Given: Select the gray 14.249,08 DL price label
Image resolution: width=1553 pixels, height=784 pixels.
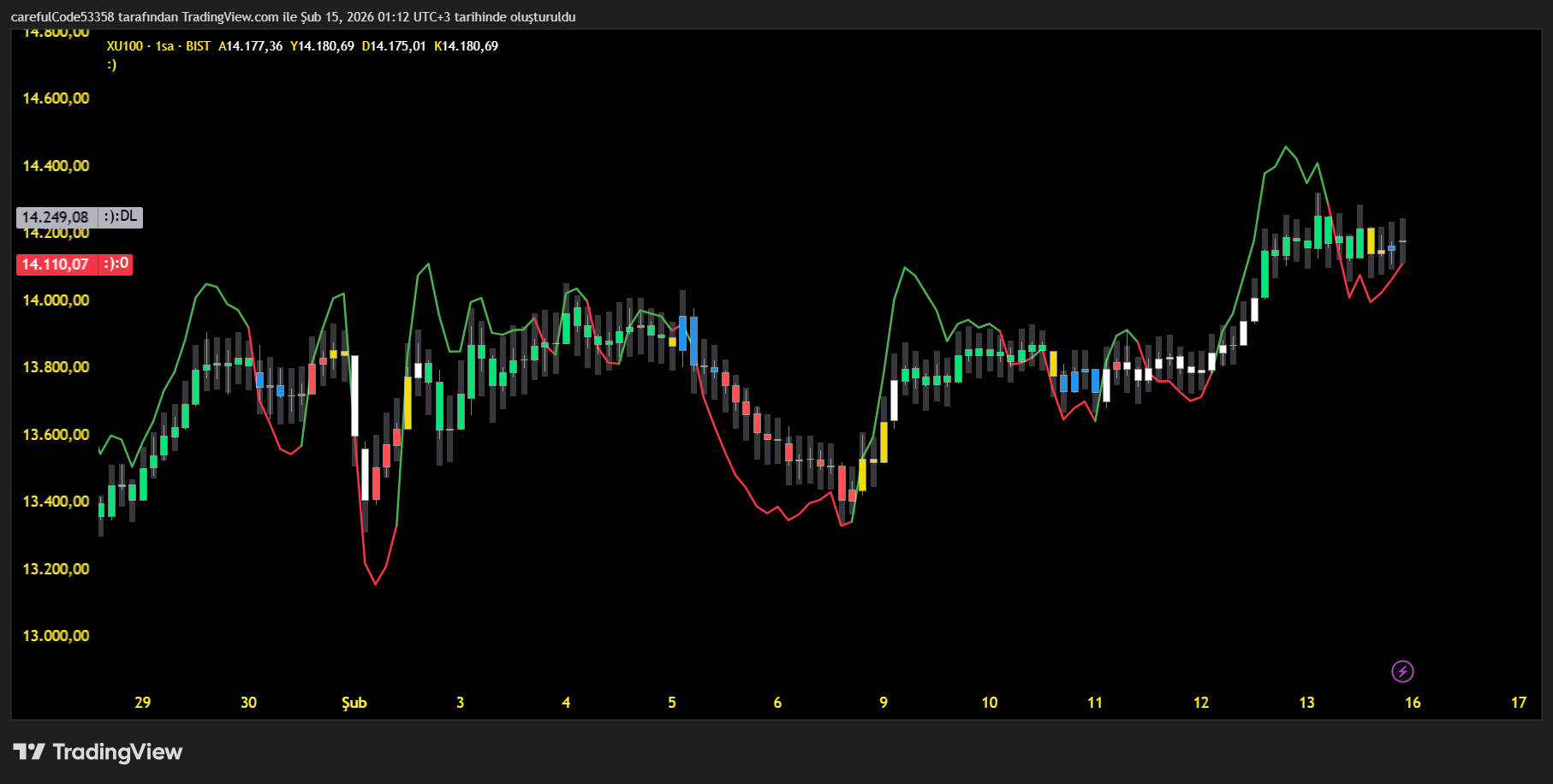Looking at the screenshot, I should pos(79,217).
